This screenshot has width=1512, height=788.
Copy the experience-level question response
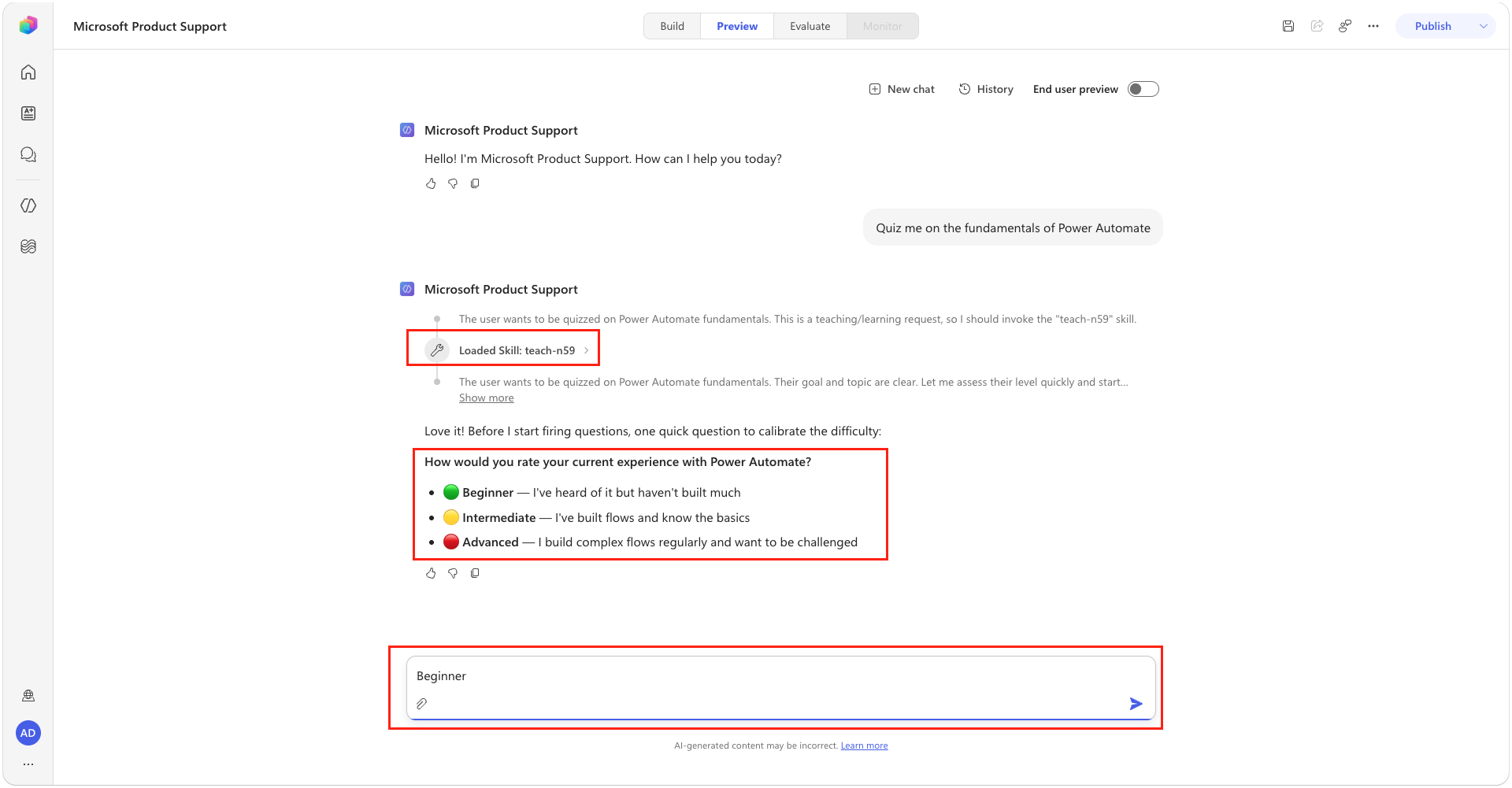tap(475, 573)
